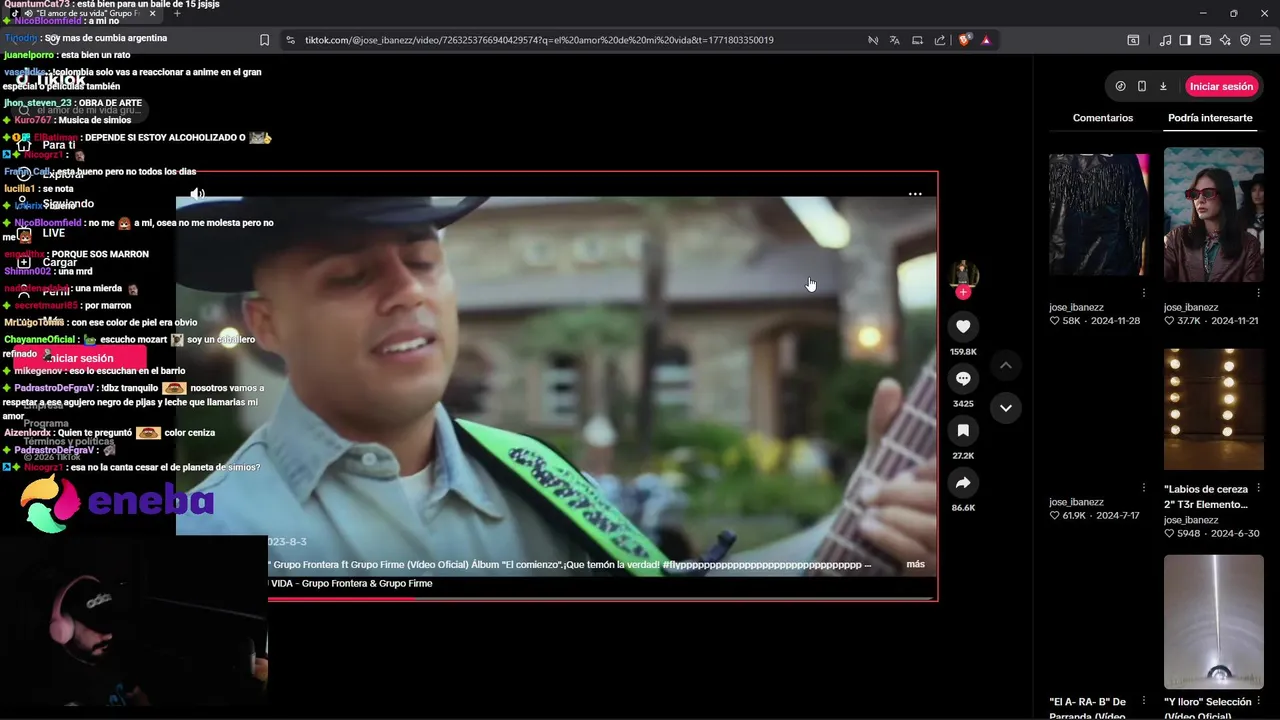
Task: Open comments via the speech bubble icon
Action: pos(963,378)
